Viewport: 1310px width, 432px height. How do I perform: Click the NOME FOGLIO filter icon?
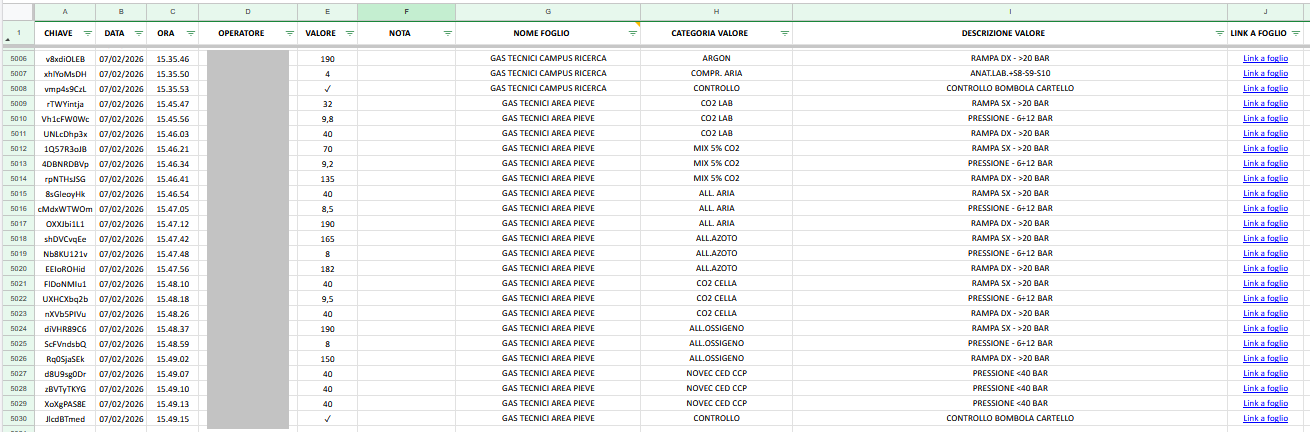click(x=632, y=33)
